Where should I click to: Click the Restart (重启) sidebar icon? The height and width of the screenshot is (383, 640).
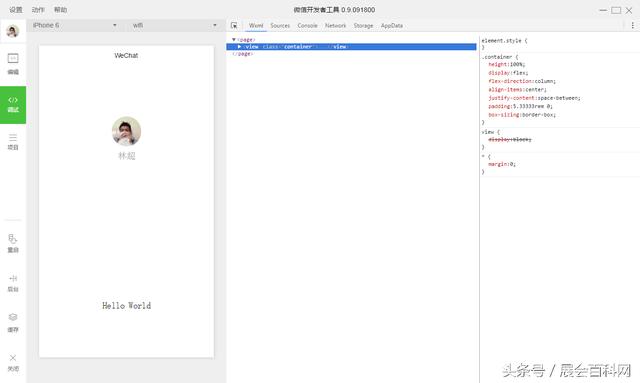13,243
